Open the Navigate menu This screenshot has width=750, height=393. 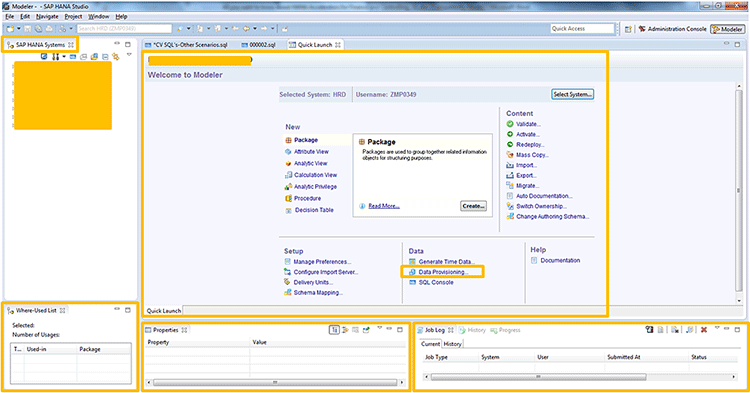tap(47, 16)
